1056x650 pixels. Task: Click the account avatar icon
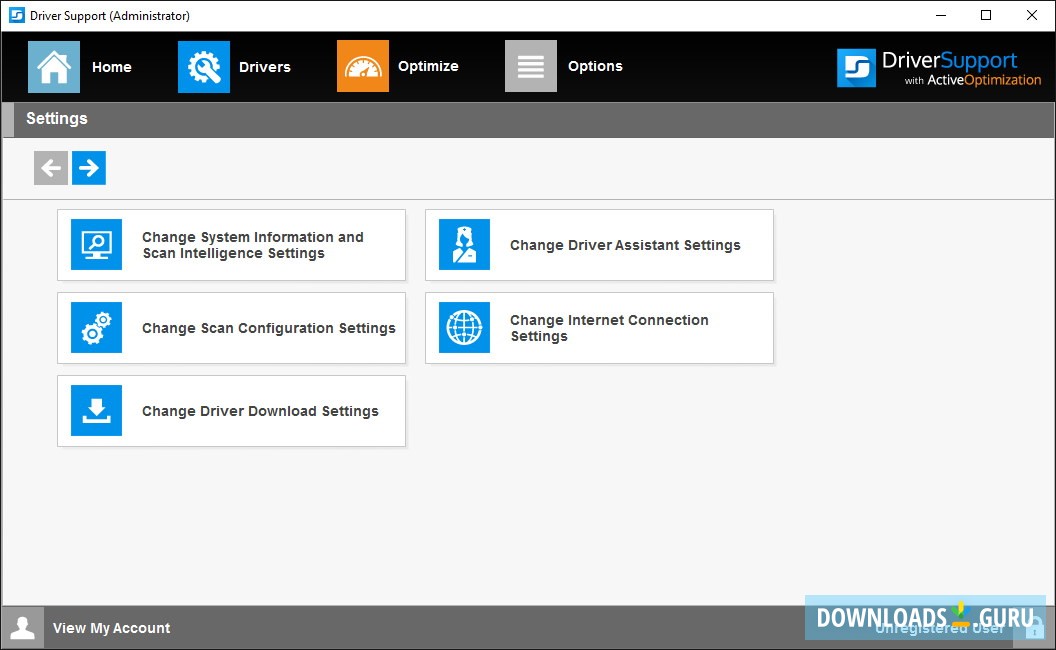pos(23,628)
